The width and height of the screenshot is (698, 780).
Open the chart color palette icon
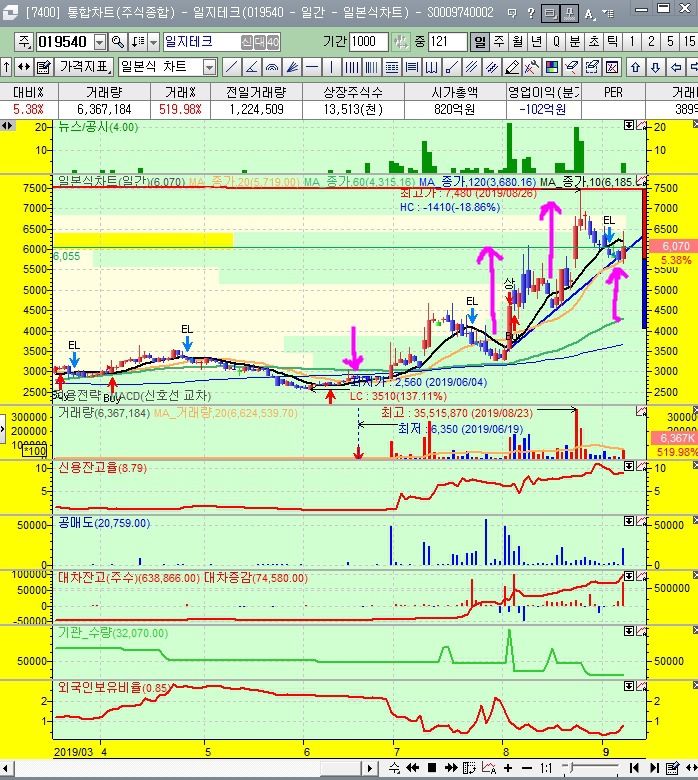pos(552,67)
